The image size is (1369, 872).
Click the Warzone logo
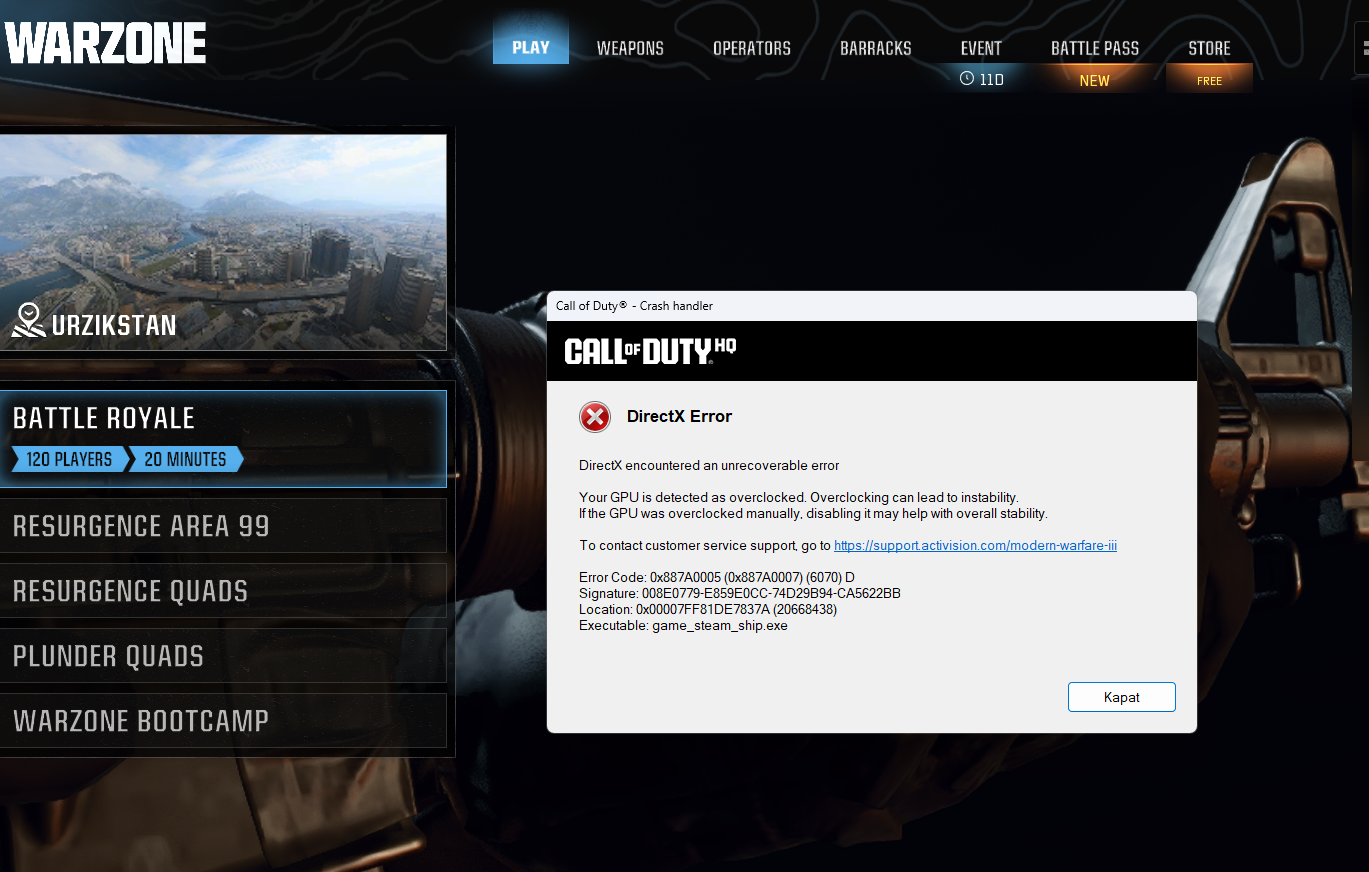(x=105, y=44)
